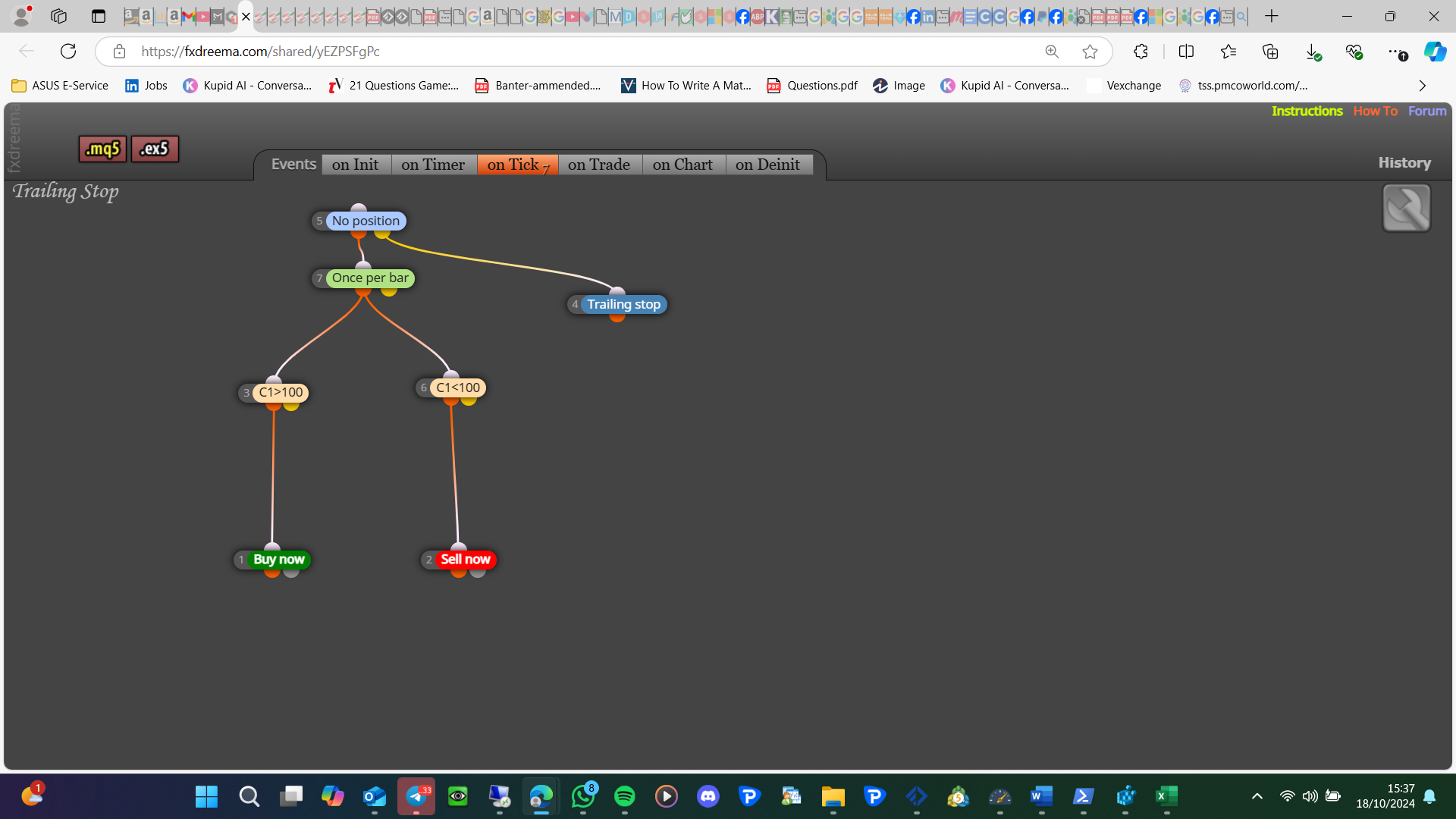
Task: Download the .ex5 compiled file
Action: [x=155, y=149]
